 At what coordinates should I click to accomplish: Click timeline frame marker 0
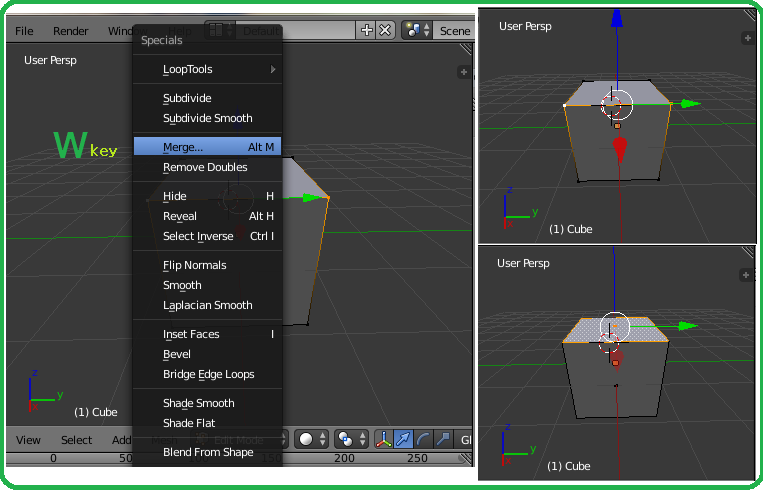53,458
